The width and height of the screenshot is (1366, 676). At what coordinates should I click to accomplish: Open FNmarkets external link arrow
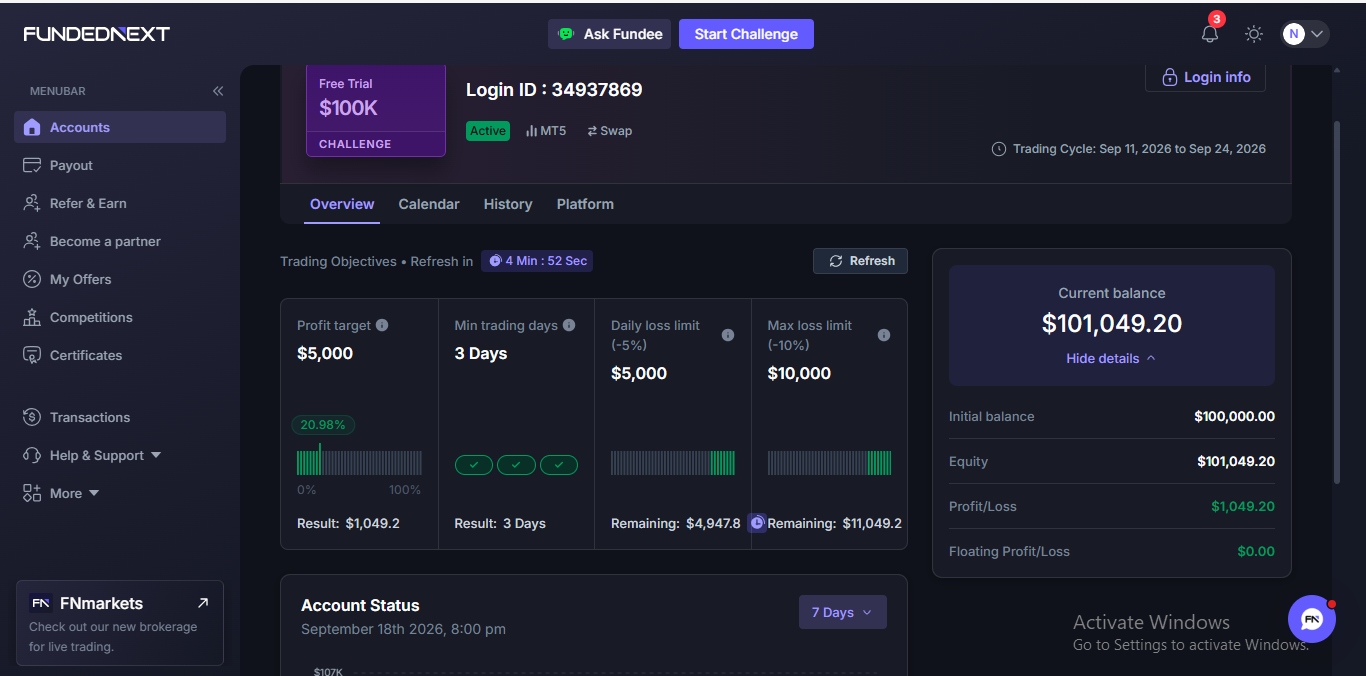pos(203,603)
